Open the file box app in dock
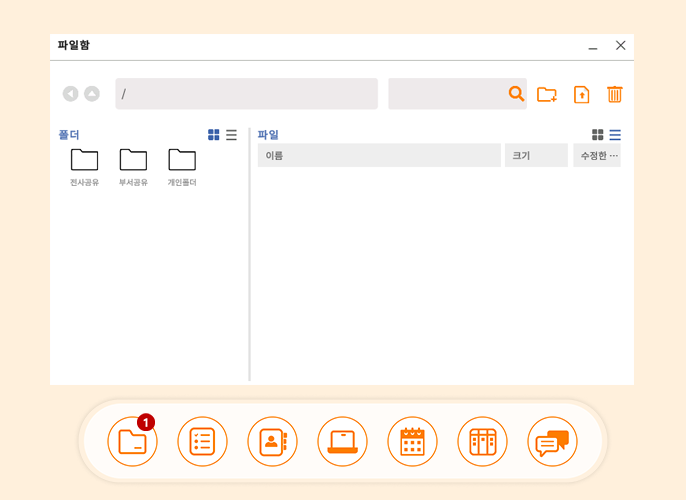The image size is (686, 500). click(x=132, y=441)
